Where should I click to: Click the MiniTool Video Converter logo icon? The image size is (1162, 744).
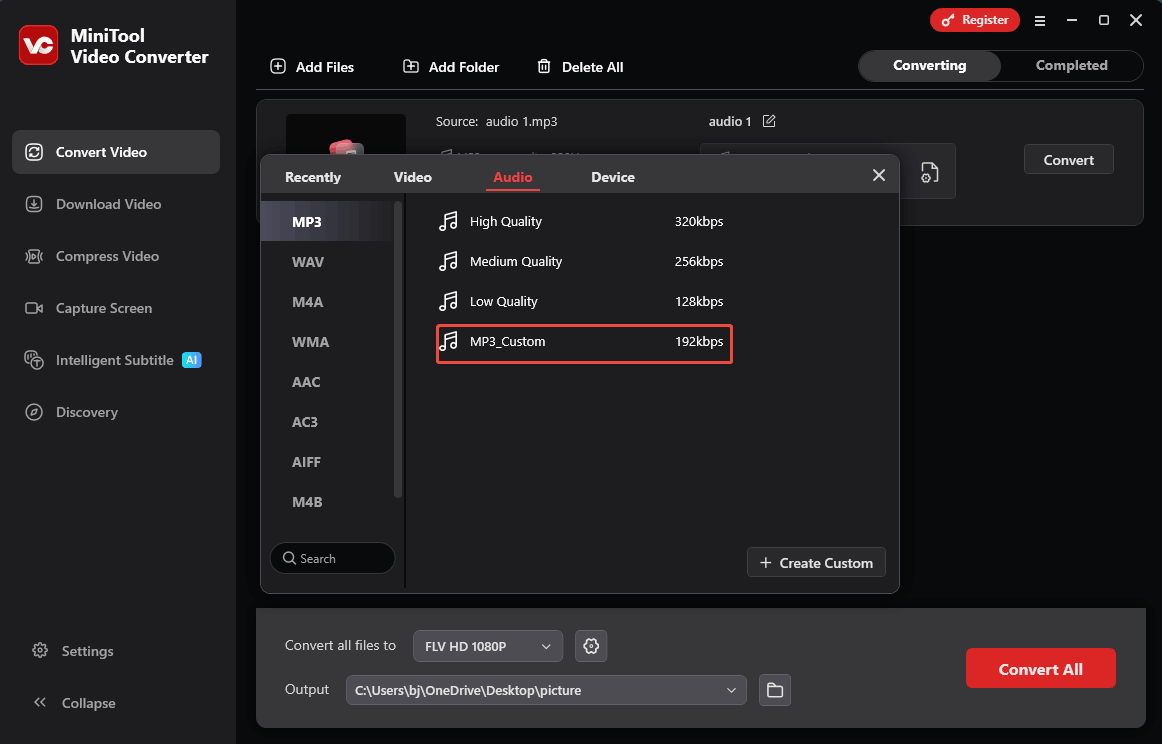[x=39, y=45]
